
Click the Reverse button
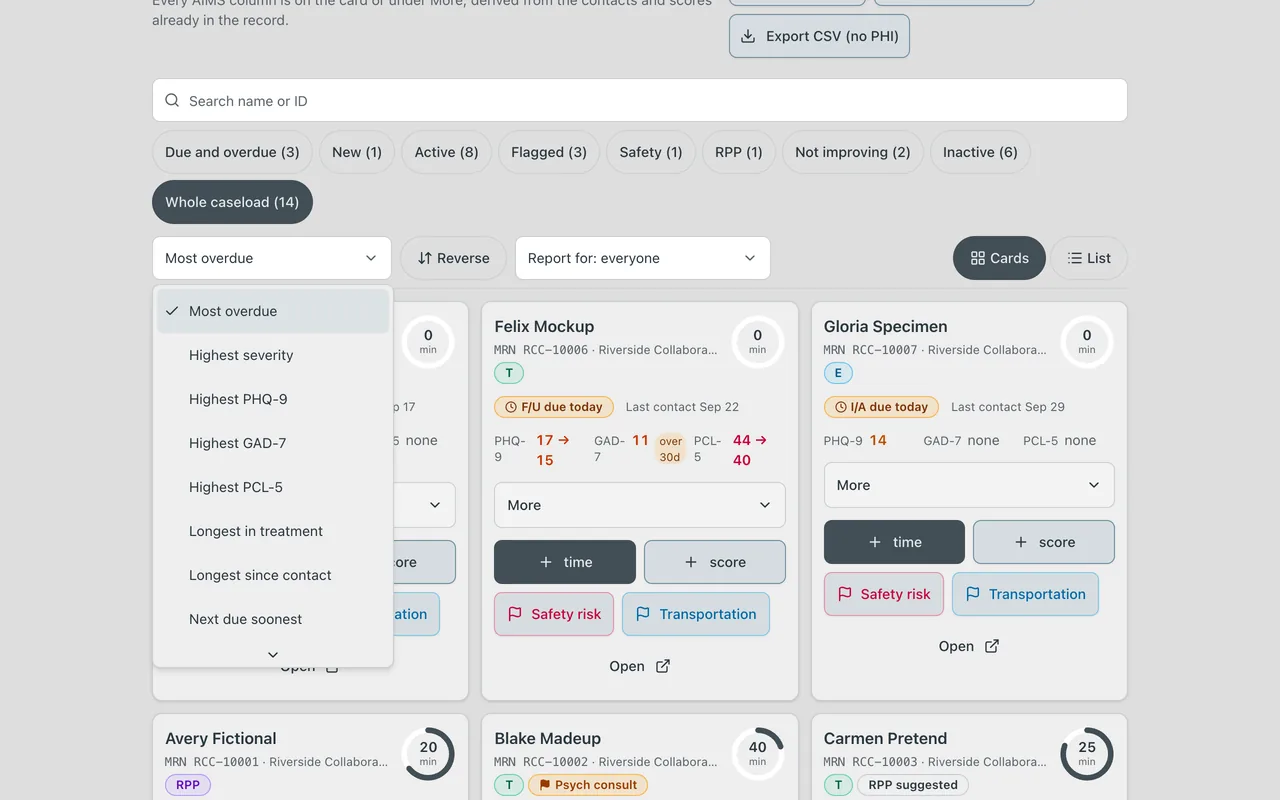[x=454, y=258]
